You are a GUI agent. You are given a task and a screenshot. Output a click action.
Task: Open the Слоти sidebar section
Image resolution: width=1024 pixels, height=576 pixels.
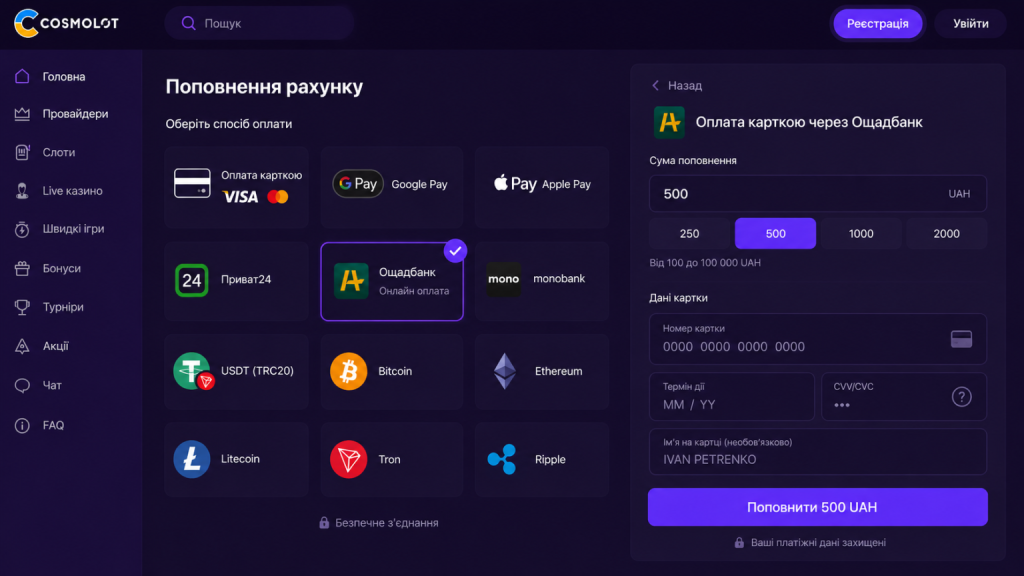coord(59,152)
